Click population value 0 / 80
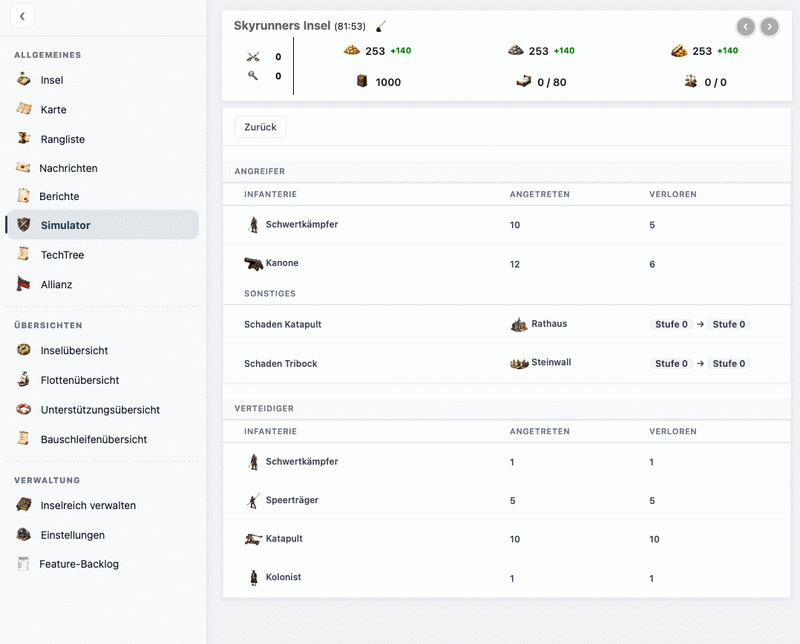 coord(552,82)
